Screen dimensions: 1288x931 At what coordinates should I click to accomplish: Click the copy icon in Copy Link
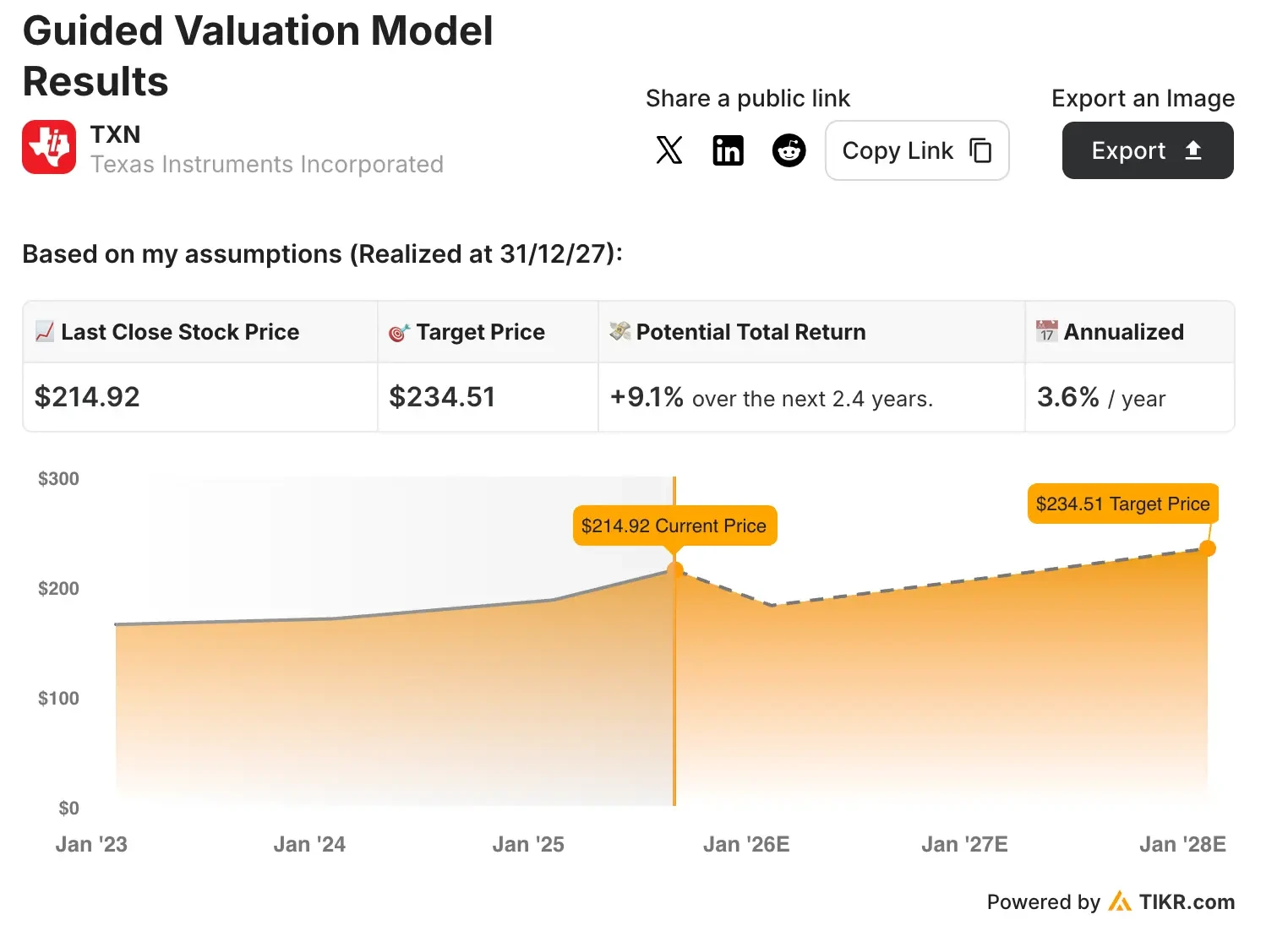pyautogui.click(x=980, y=150)
